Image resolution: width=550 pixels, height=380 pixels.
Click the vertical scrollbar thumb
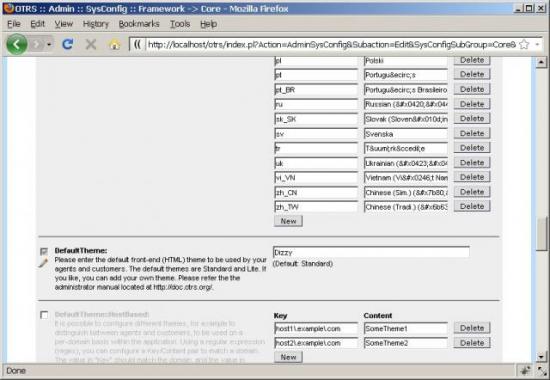click(x=541, y=234)
